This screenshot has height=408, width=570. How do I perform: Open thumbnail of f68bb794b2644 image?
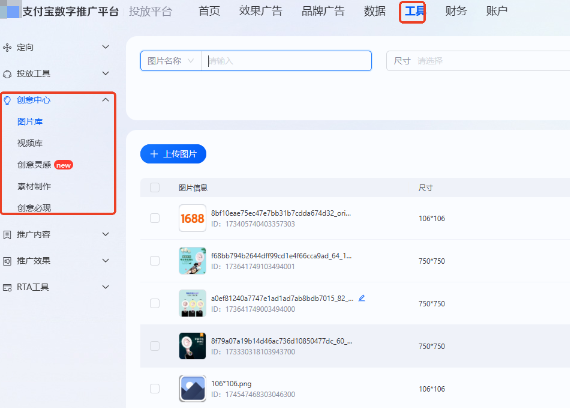(x=192, y=261)
